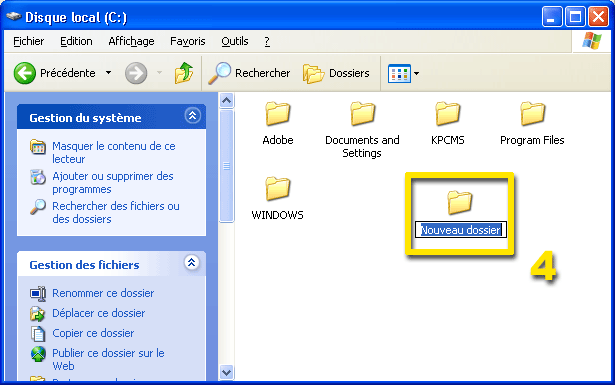Select the Program Files folder icon

pos(532,114)
